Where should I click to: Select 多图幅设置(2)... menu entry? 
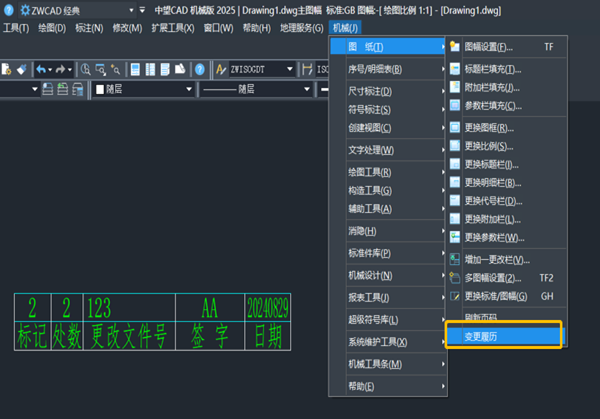click(507, 278)
